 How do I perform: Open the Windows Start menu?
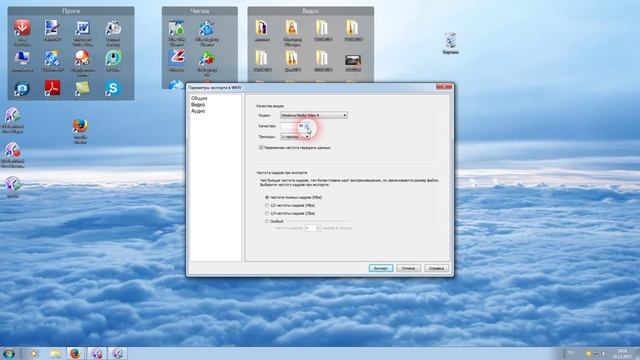[x=9, y=353]
